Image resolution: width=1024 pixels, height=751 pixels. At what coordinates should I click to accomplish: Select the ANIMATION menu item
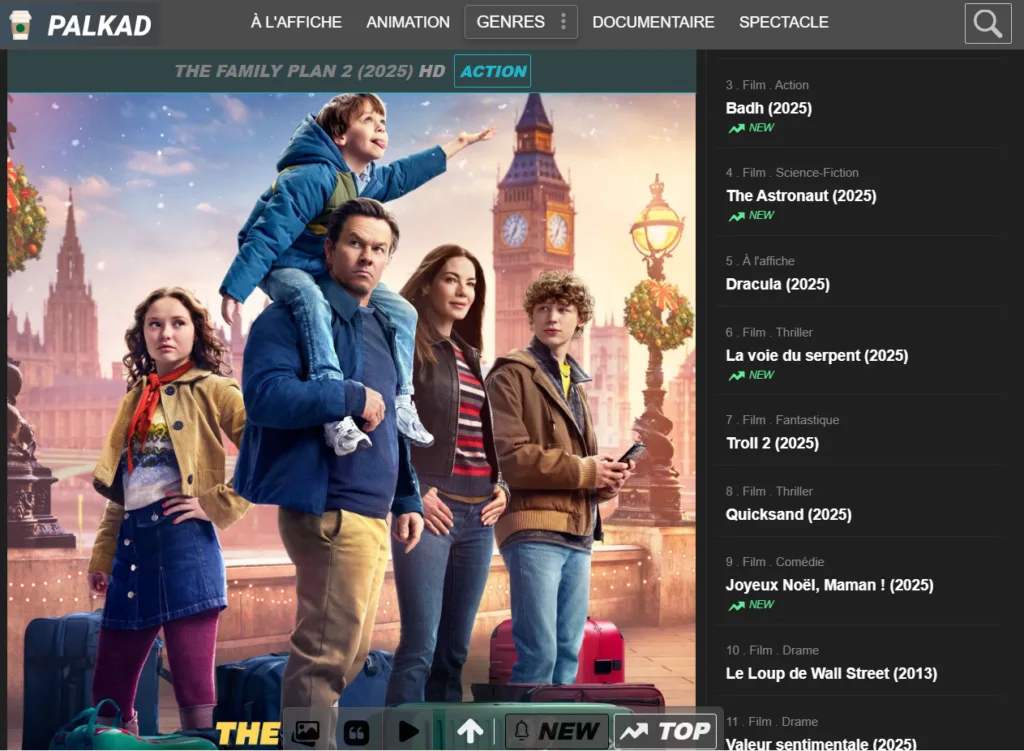[x=408, y=22]
